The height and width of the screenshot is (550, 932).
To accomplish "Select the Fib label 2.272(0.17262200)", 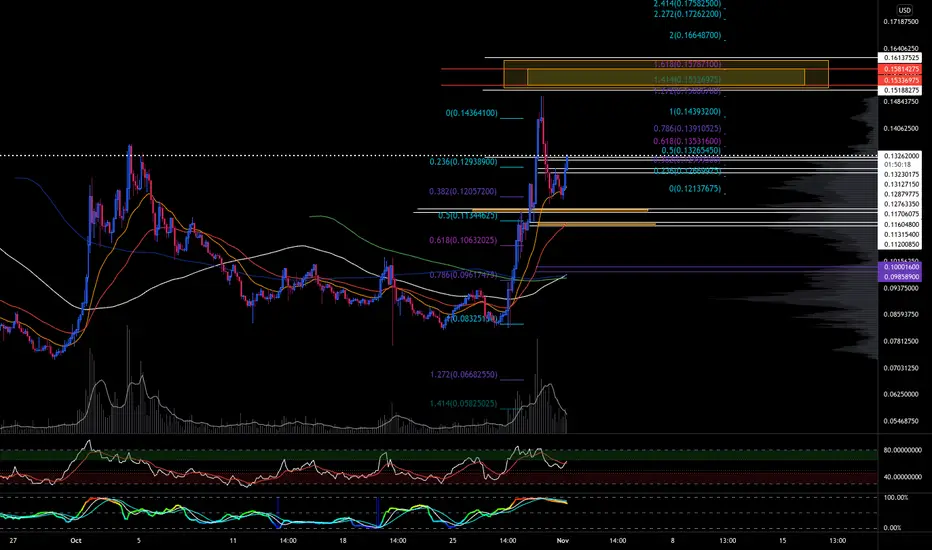I will pos(687,14).
